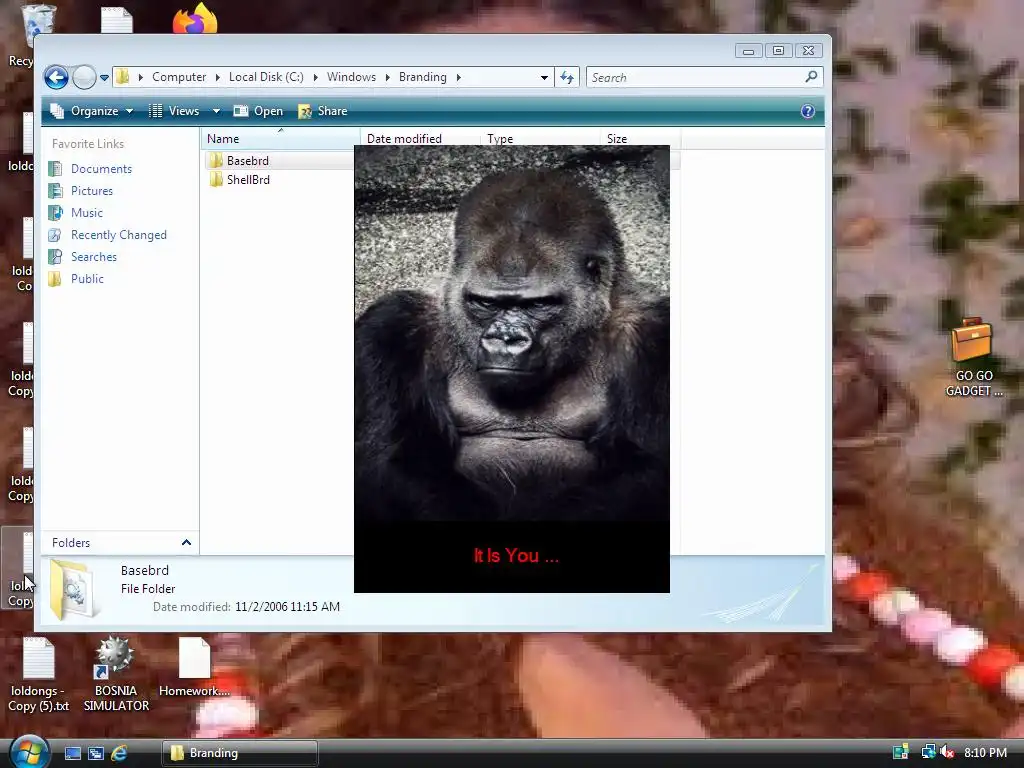Click the network tray icon
The image size is (1024, 768).
(927, 752)
